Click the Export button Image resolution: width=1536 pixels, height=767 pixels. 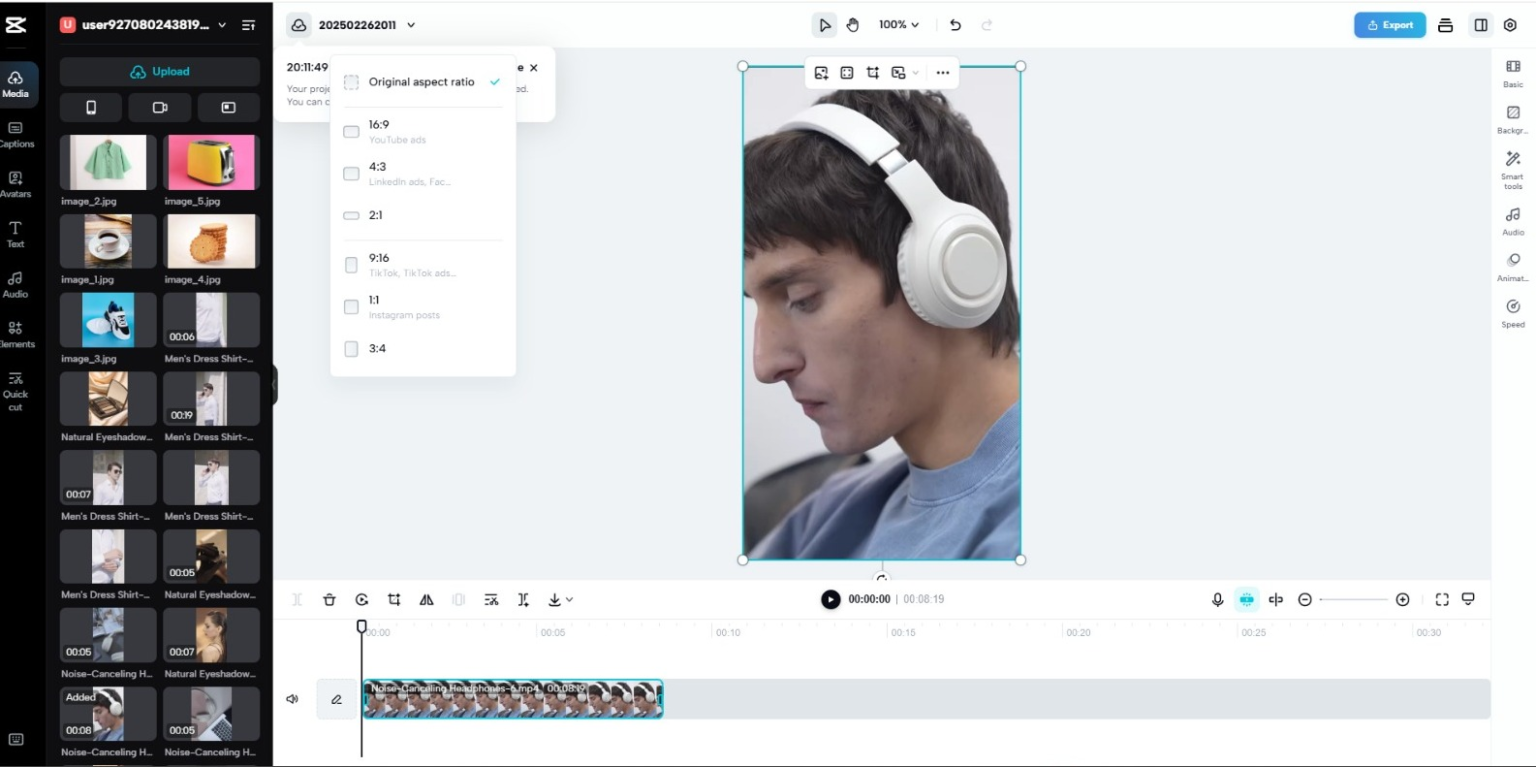pyautogui.click(x=1389, y=24)
